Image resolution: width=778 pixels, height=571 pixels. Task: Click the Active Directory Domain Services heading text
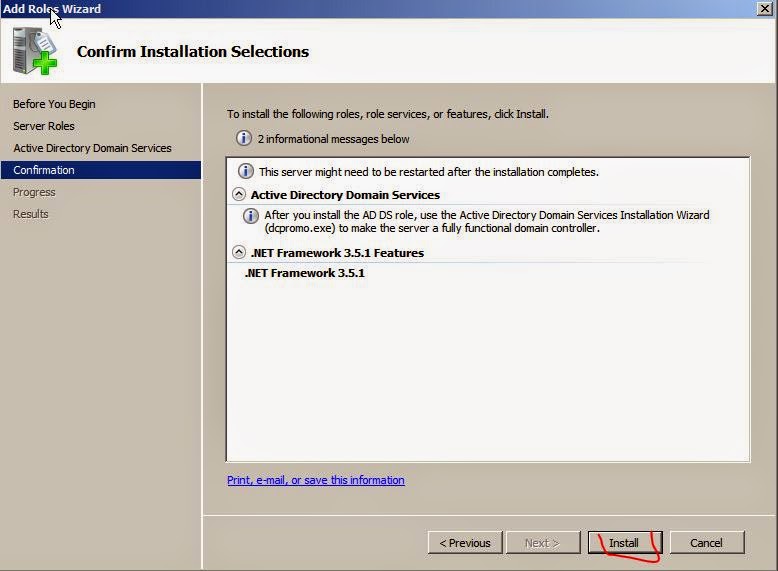point(345,195)
